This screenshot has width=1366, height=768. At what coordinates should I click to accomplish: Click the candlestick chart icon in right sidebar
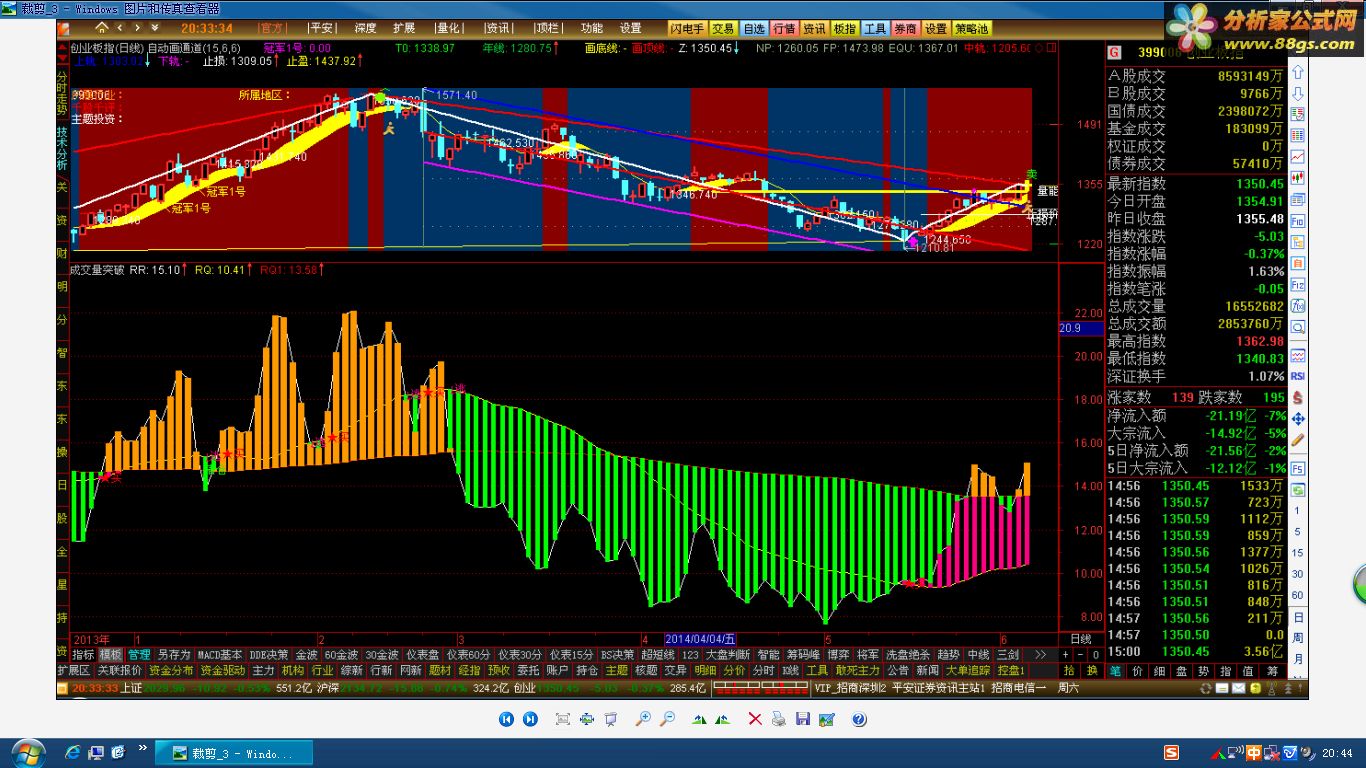(x=1297, y=178)
